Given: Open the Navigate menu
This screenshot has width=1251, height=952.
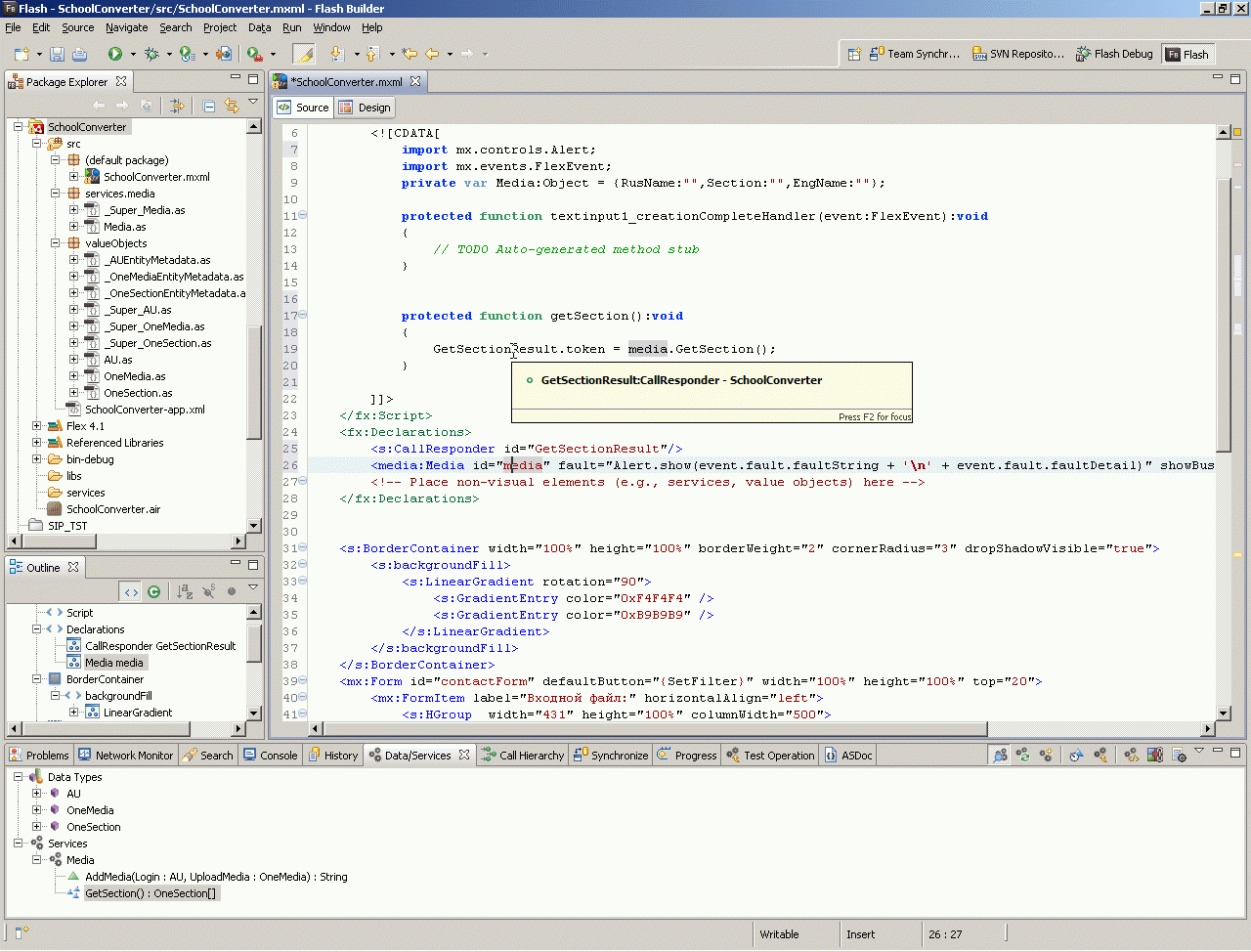Looking at the screenshot, I should 126,27.
